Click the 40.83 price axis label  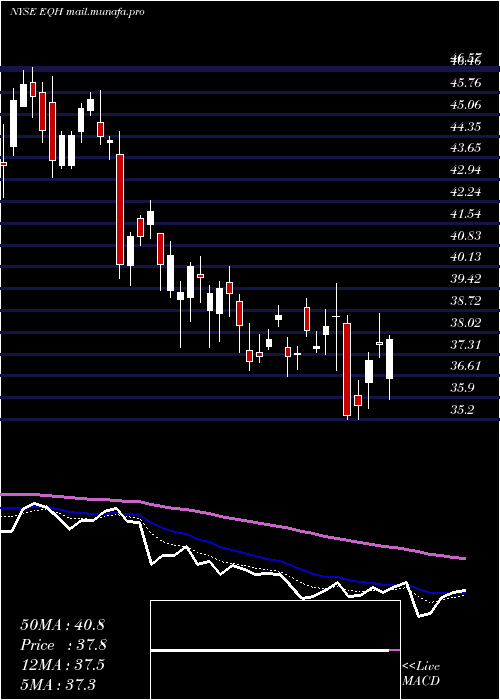(x=466, y=236)
